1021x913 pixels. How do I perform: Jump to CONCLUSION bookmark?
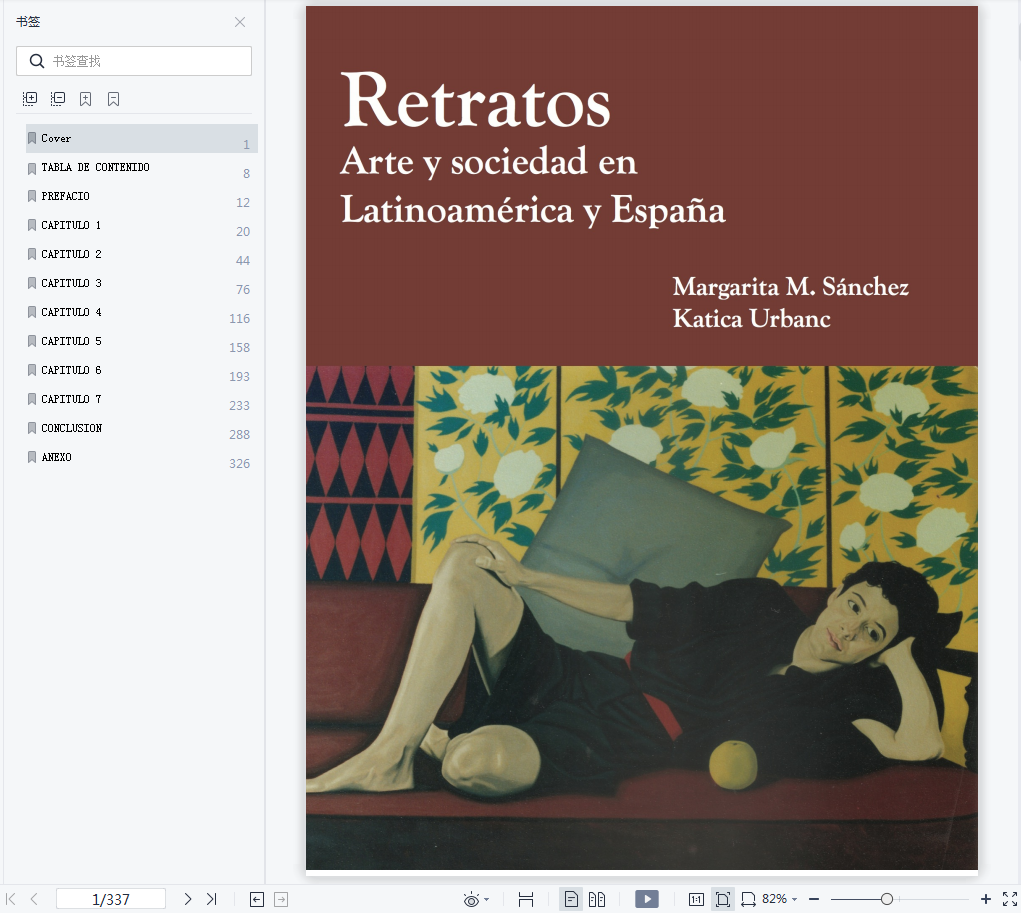click(142, 428)
